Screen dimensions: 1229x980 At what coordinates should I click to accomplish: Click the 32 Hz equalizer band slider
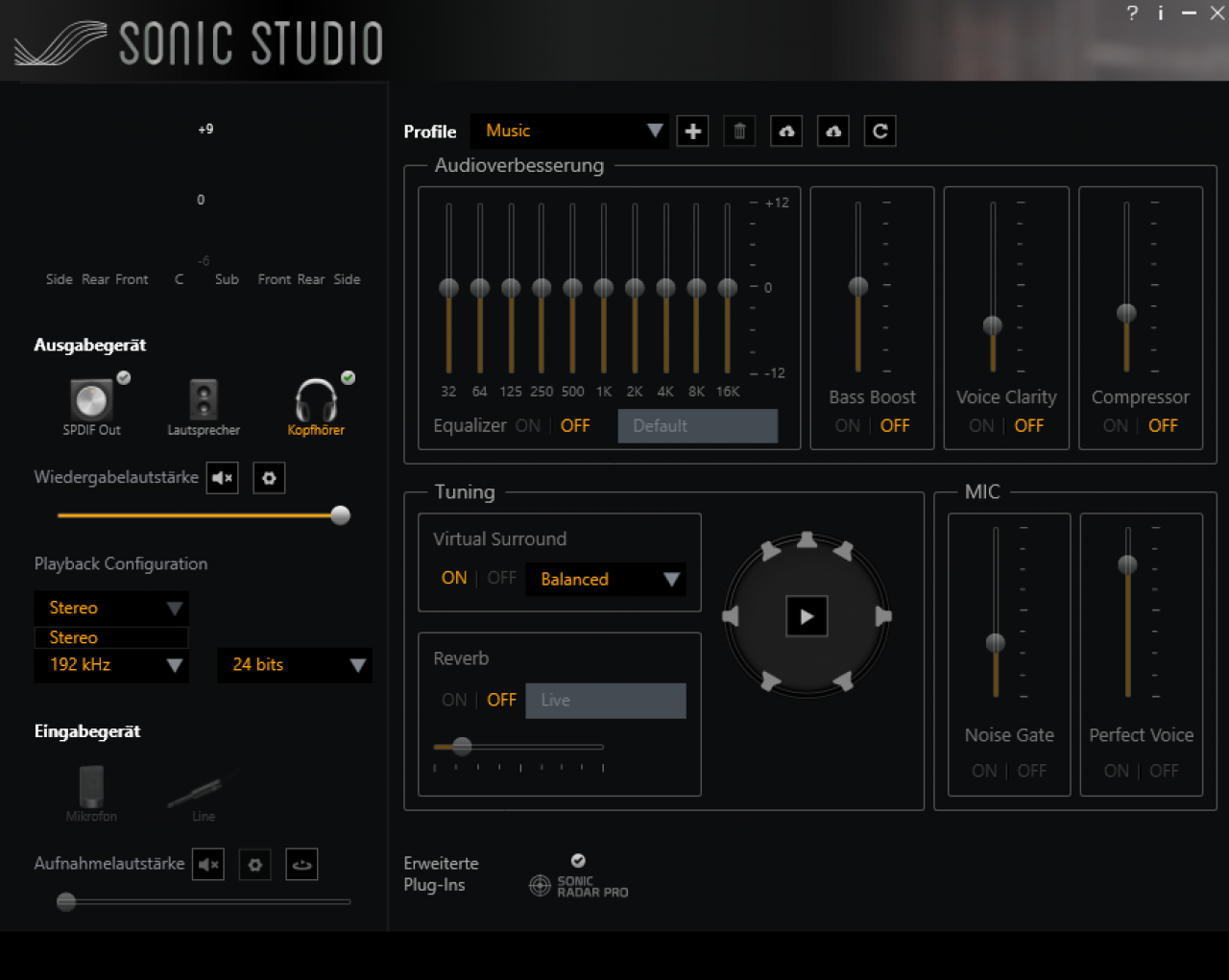pos(448,288)
